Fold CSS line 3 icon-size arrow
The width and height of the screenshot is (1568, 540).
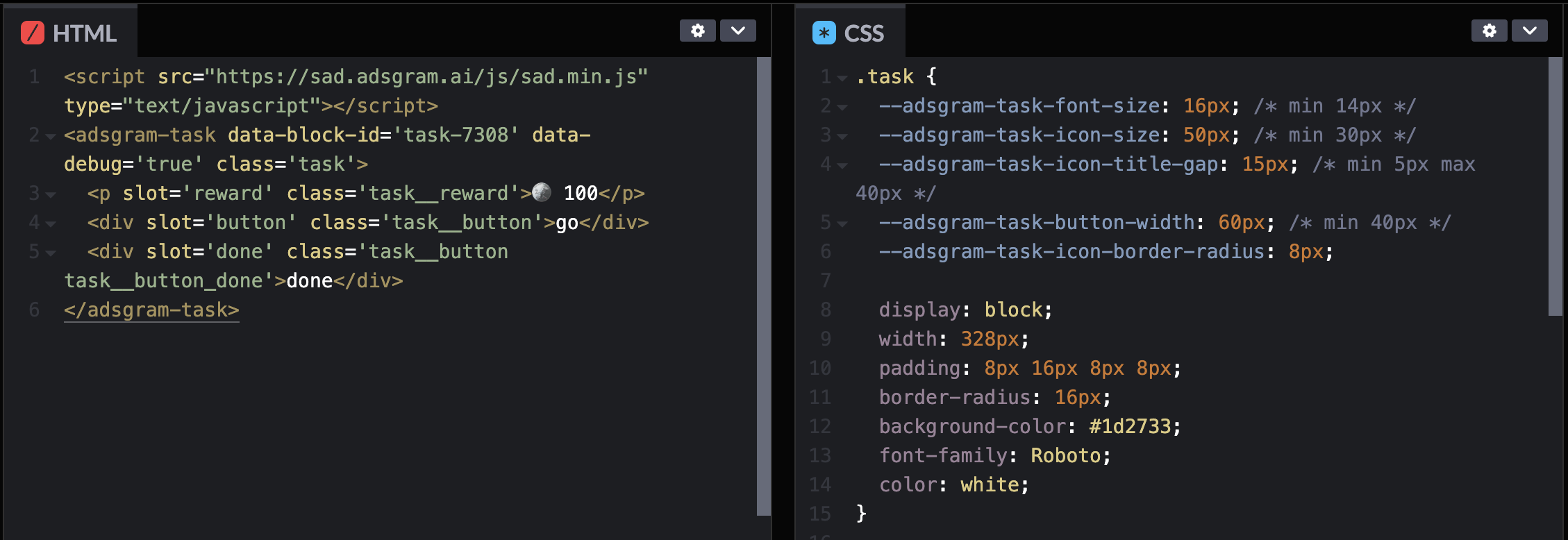842,137
